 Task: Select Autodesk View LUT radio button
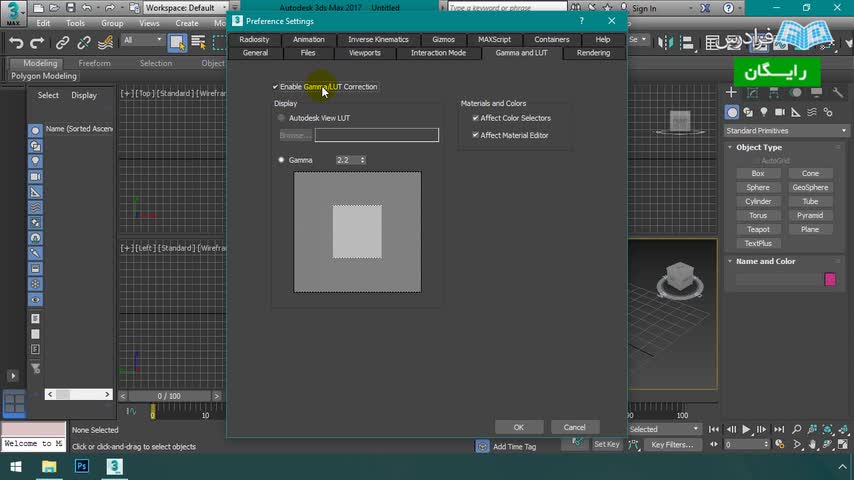pos(281,118)
